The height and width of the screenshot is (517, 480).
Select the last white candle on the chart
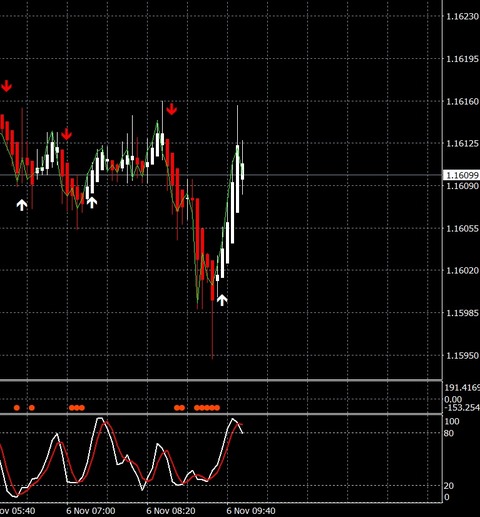[242, 171]
